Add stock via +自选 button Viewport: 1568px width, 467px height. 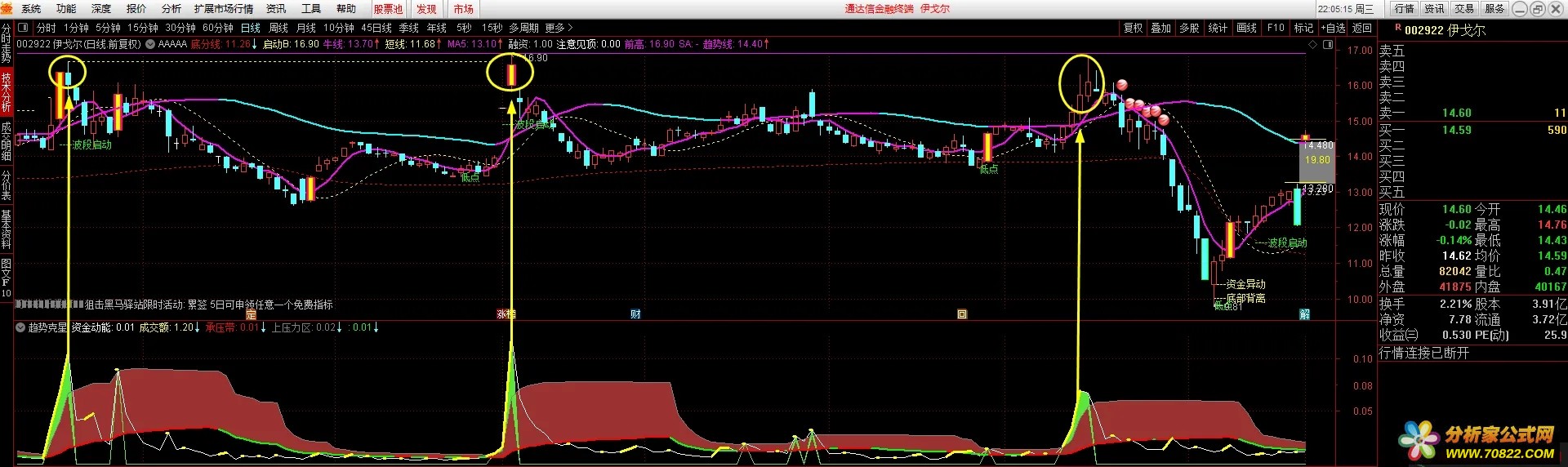[x=1333, y=28]
